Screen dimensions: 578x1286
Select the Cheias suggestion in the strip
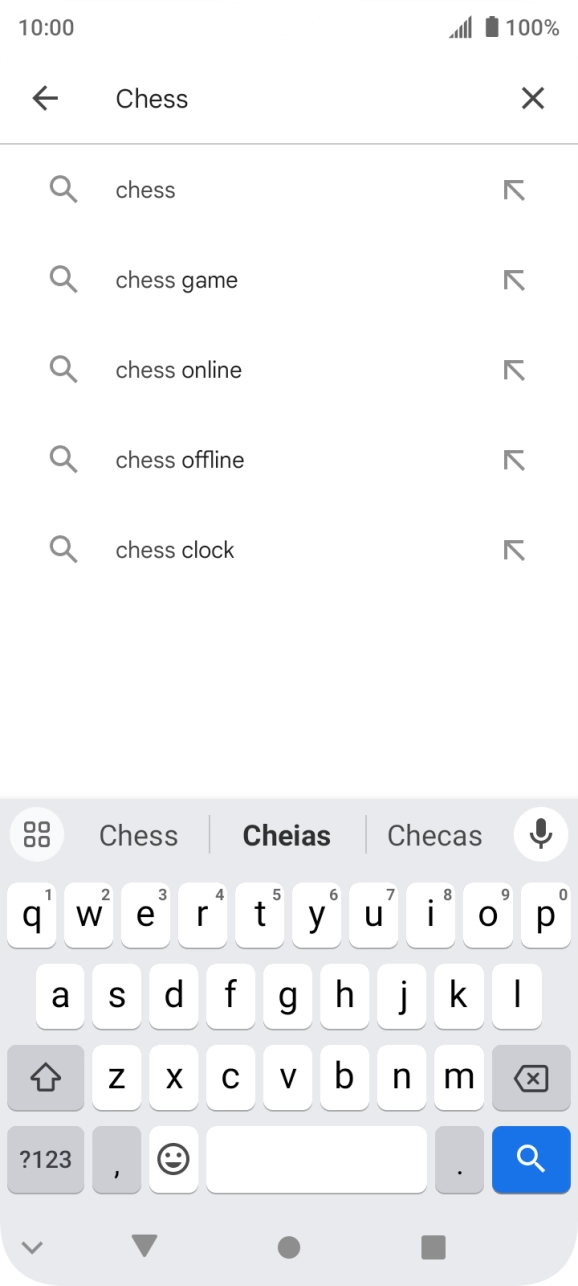pos(286,834)
